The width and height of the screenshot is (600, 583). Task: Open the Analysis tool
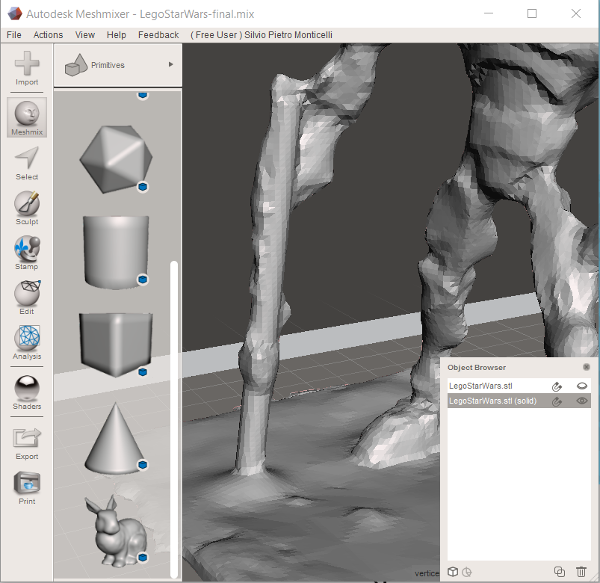coord(27,342)
